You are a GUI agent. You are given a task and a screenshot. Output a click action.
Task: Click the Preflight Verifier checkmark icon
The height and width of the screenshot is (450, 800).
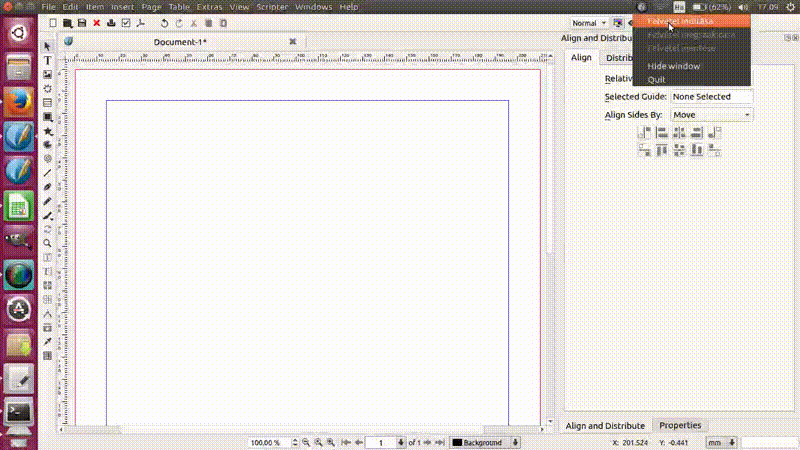(125, 22)
